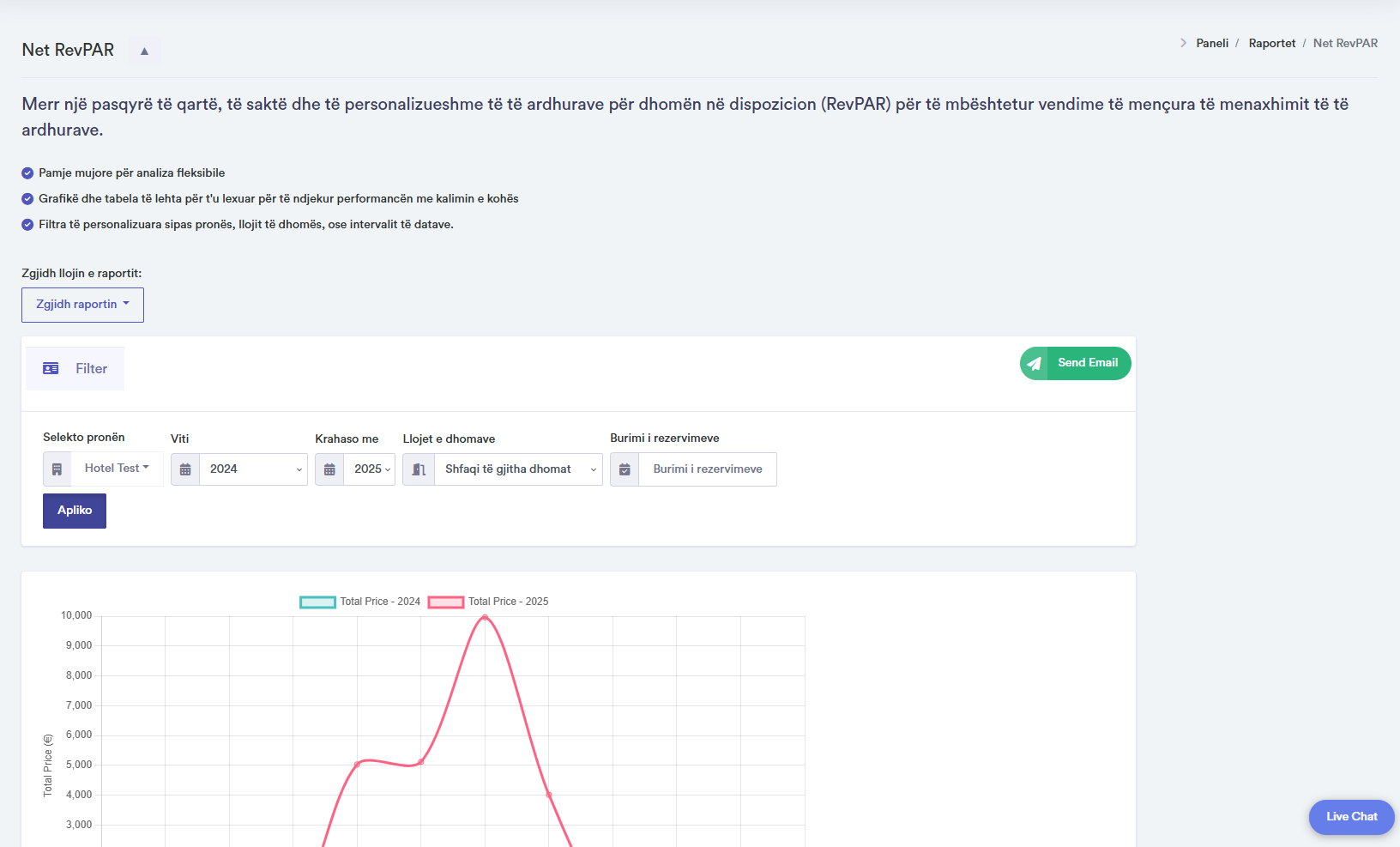Click the Filter tab card icon

[51, 368]
